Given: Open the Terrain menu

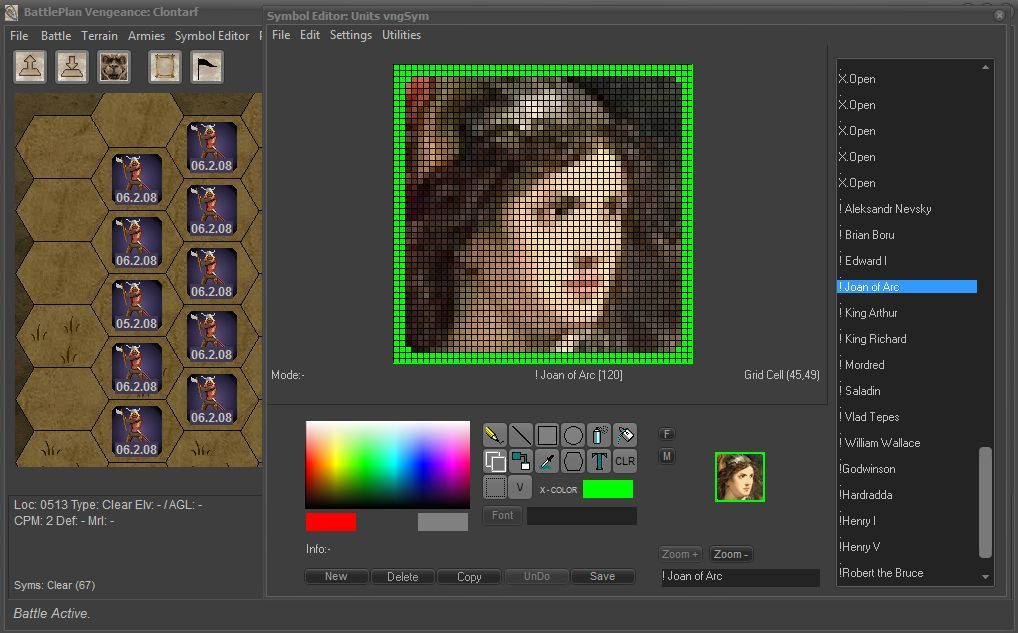Looking at the screenshot, I should [99, 36].
